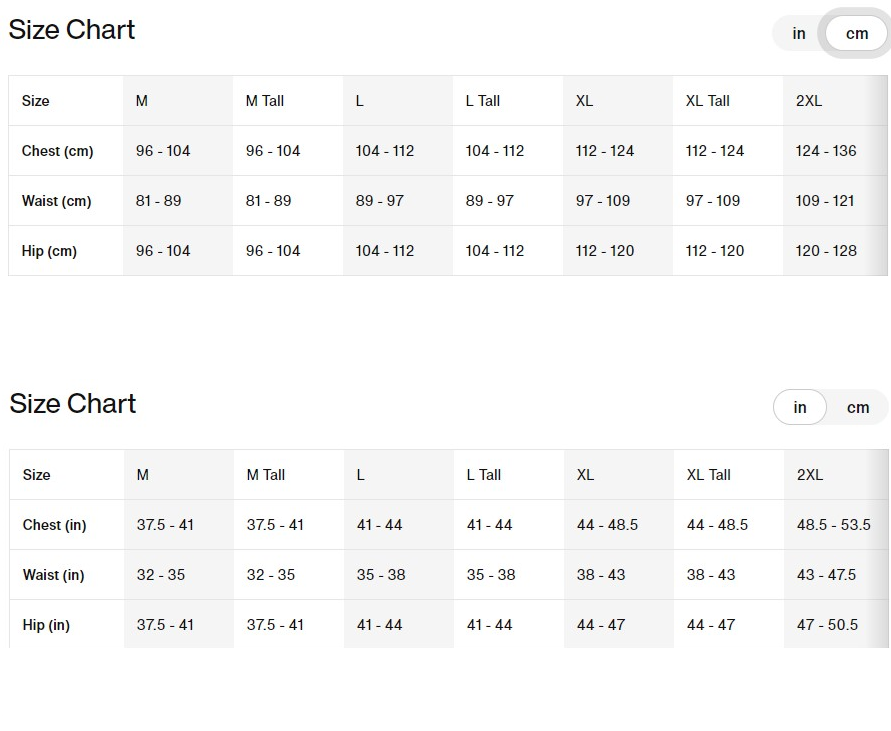Select the 48.5 - 53.5 chest value
The width and height of the screenshot is (891, 731).
click(833, 525)
